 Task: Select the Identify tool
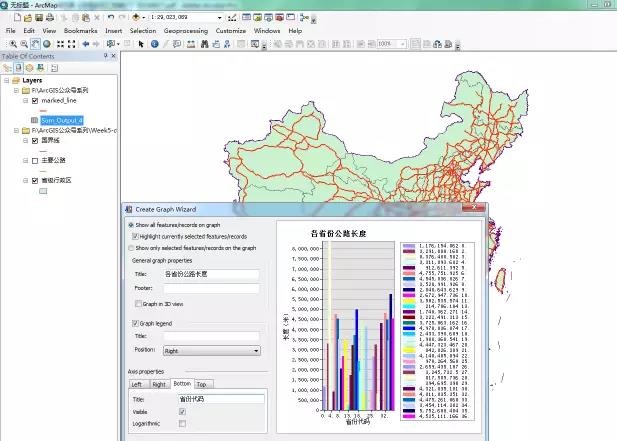click(155, 44)
